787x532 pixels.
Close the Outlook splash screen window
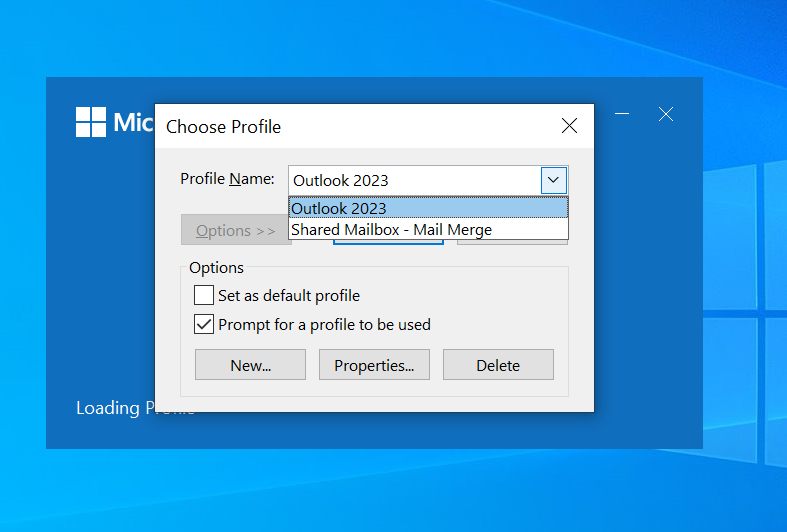pos(666,114)
